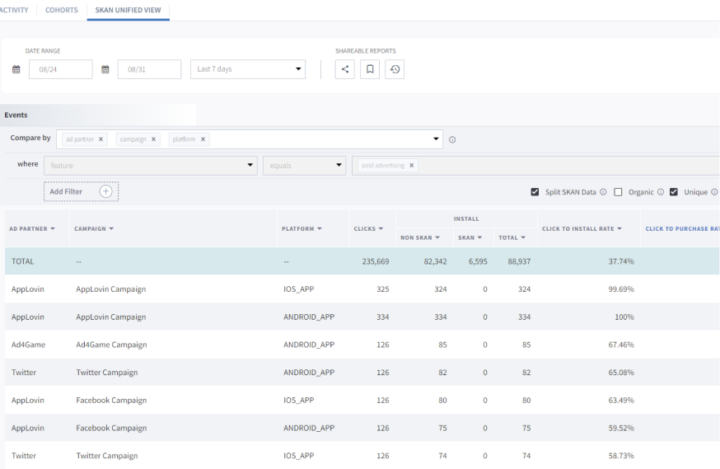Click the bookmark report icon
The image size is (720, 469).
(x=370, y=70)
